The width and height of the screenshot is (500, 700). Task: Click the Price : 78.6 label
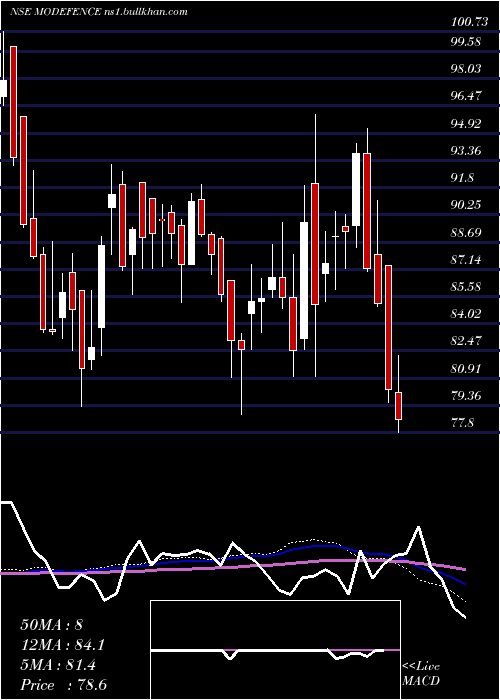[x=64, y=685]
